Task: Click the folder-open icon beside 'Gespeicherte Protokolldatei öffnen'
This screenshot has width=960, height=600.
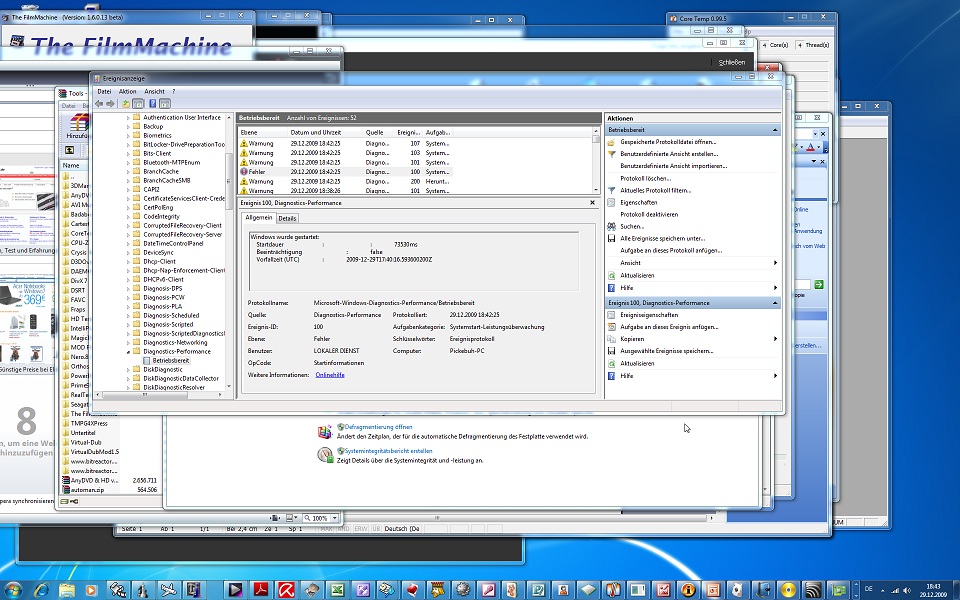Action: point(611,142)
